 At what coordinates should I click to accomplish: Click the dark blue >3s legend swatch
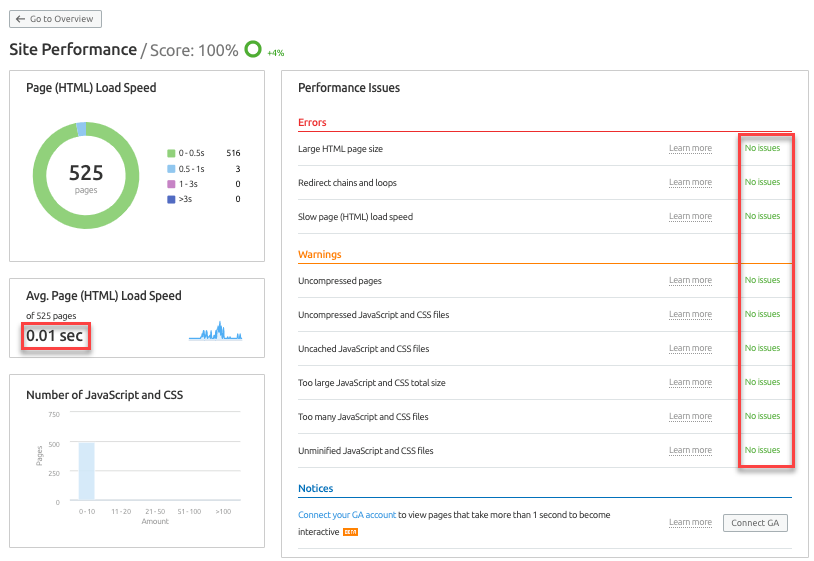pos(171,199)
